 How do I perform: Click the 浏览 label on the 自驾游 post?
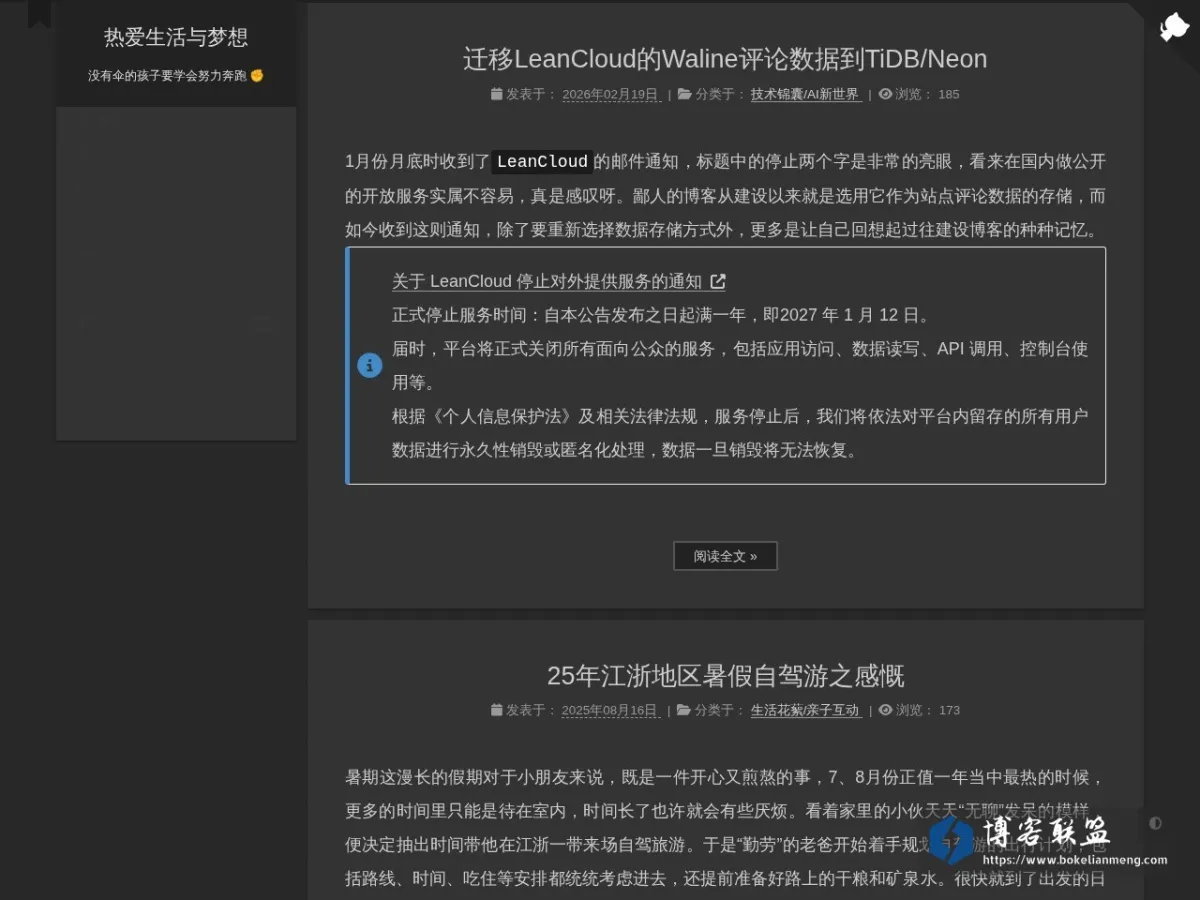(x=914, y=711)
